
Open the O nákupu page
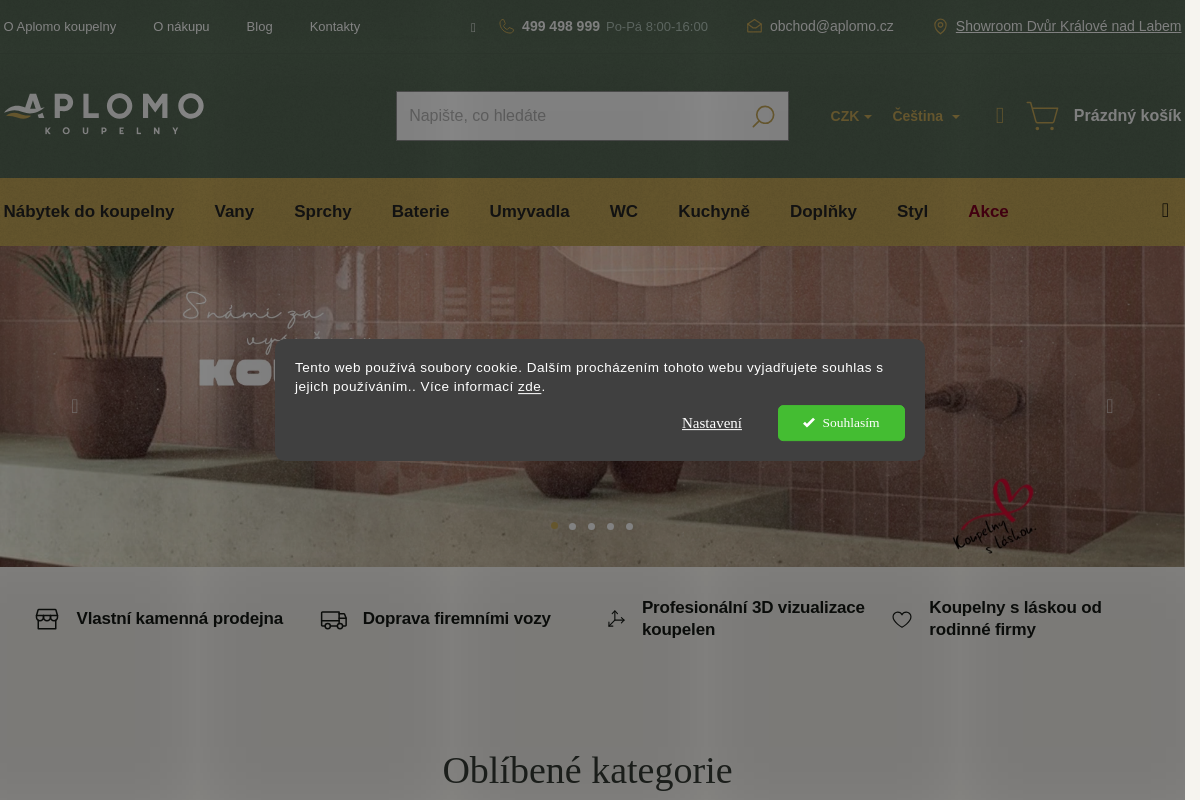pos(181,27)
